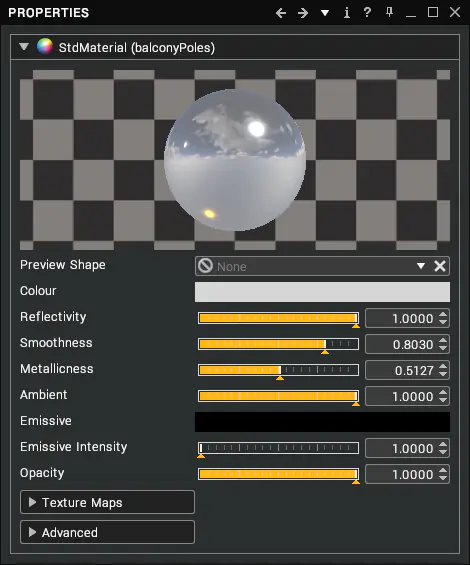Clear Preview Shape with the X icon
The image size is (470, 565).
pos(440,266)
